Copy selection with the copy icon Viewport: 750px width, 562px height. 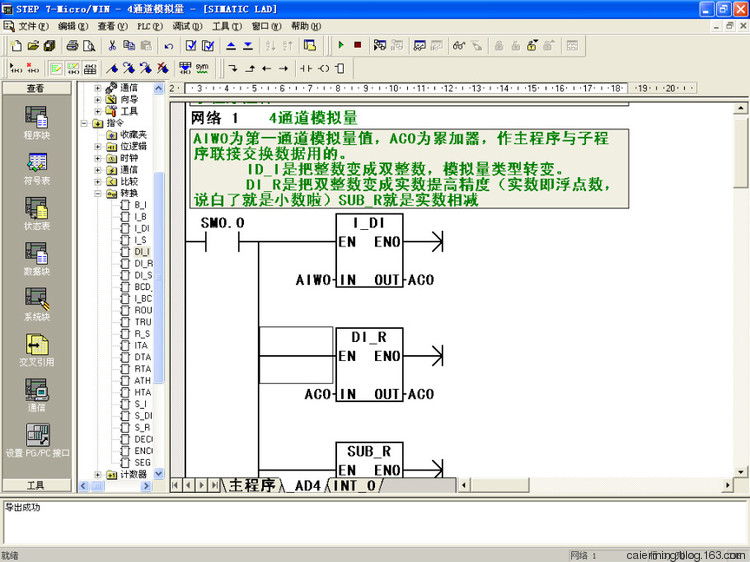pyautogui.click(x=129, y=45)
